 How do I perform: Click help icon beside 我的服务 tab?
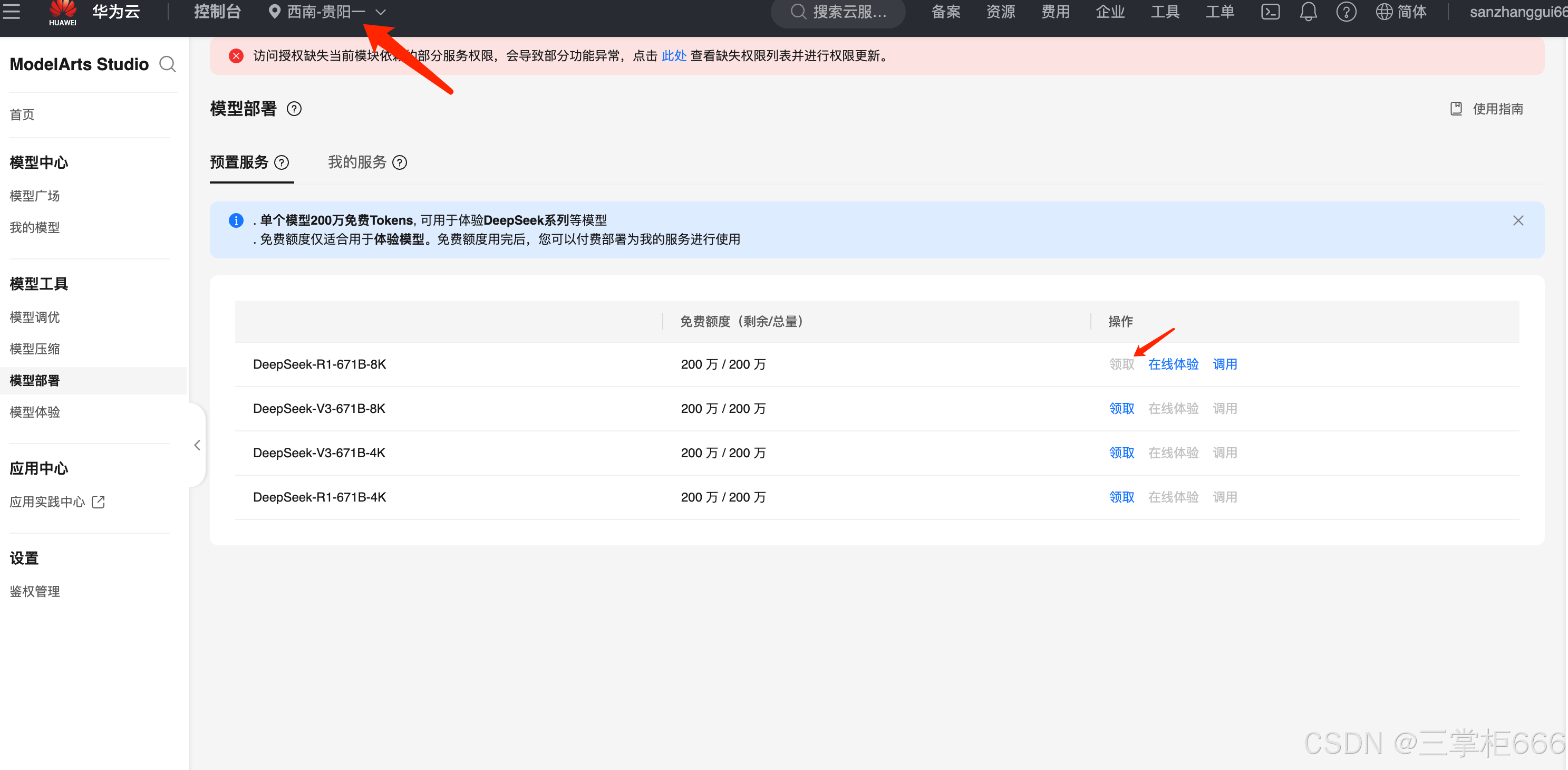[399, 162]
